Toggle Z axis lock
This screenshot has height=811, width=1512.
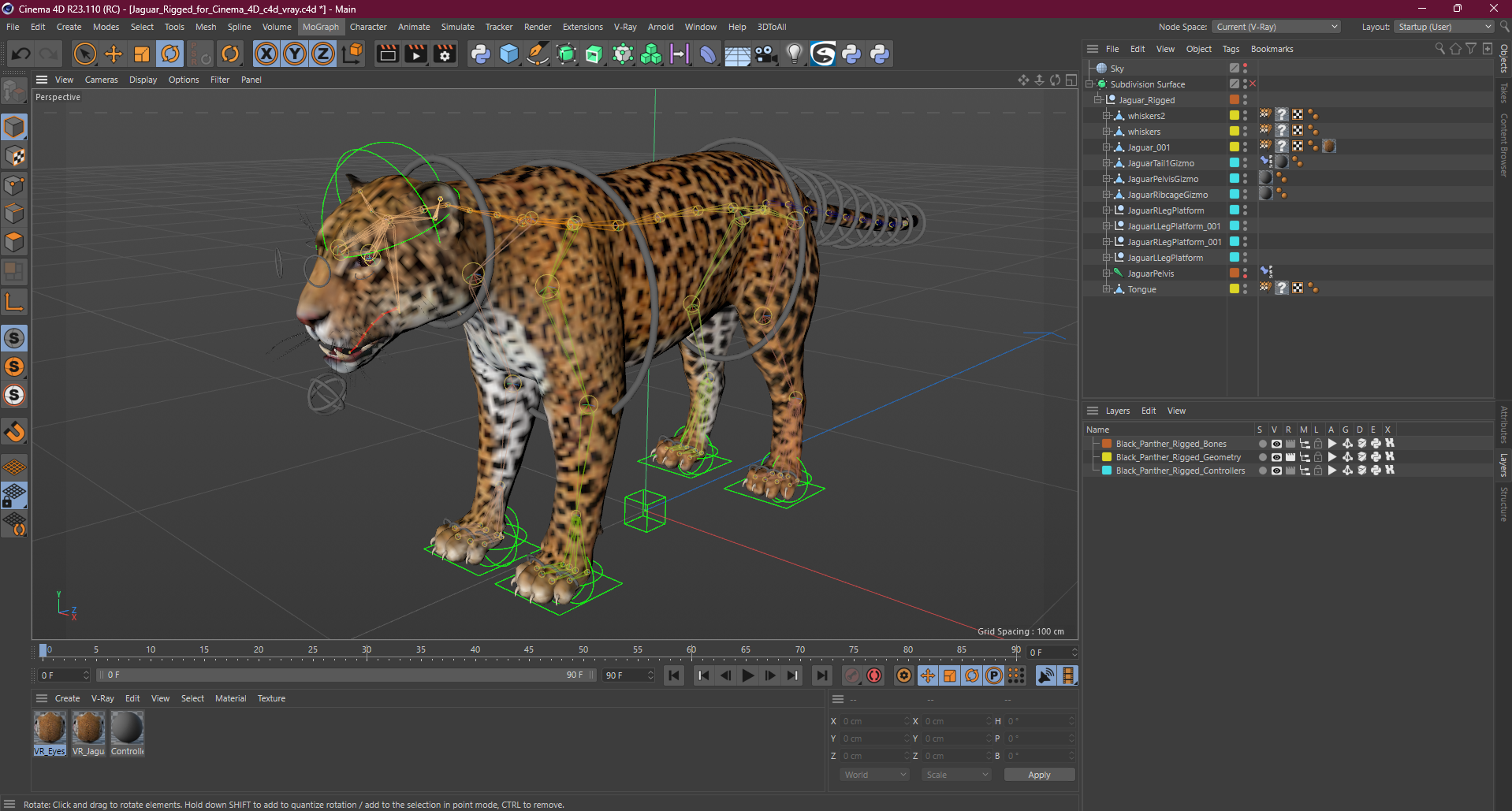click(323, 54)
